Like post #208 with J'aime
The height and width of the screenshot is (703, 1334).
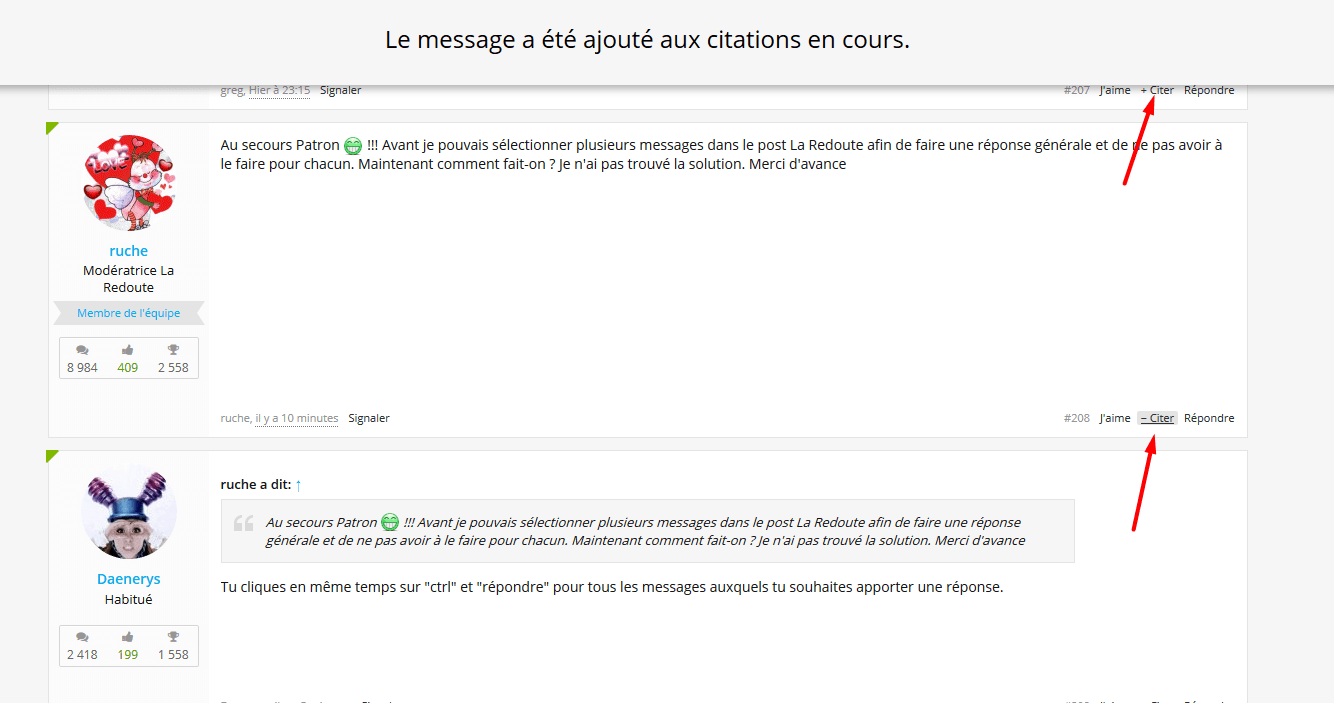(1114, 418)
